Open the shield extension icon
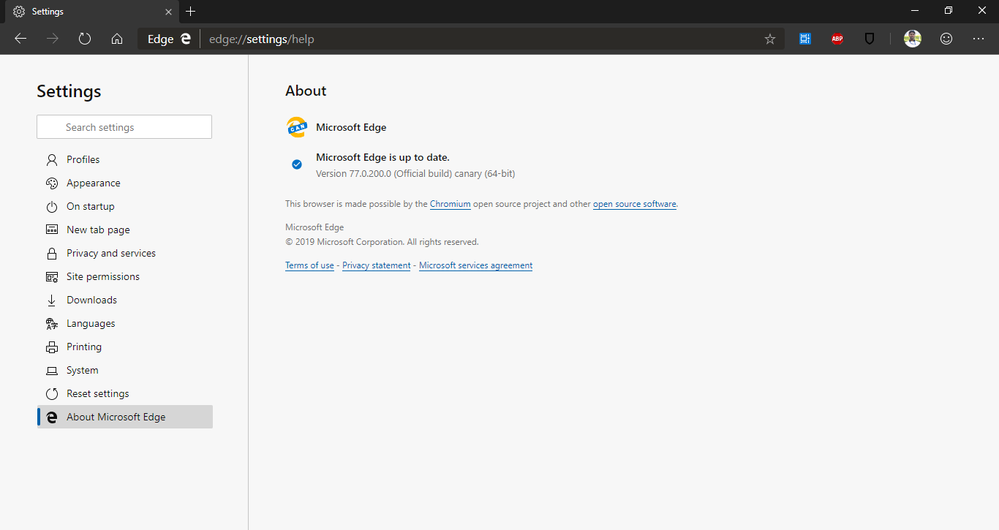999x530 pixels. 869,39
